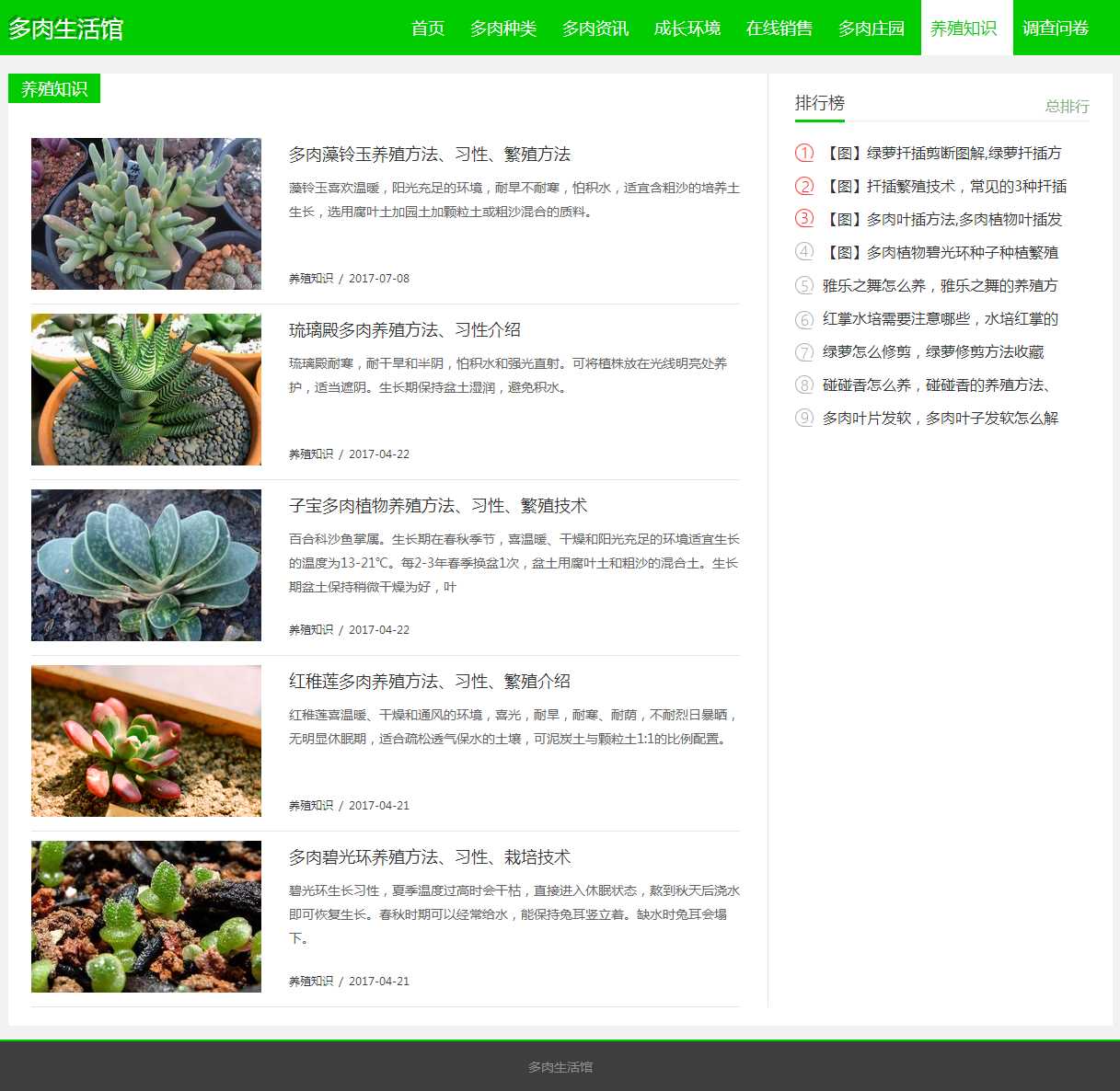Go to the 多肉种类 menu page

503,29
